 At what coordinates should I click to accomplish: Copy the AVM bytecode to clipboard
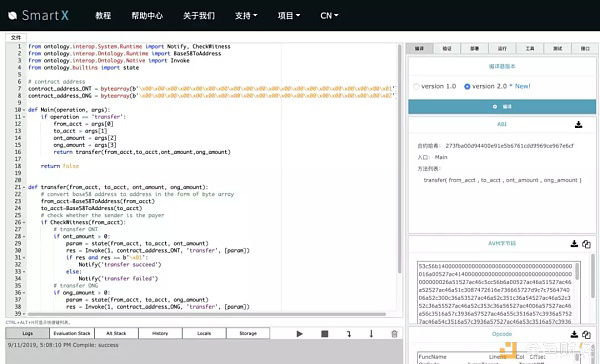click(x=586, y=244)
